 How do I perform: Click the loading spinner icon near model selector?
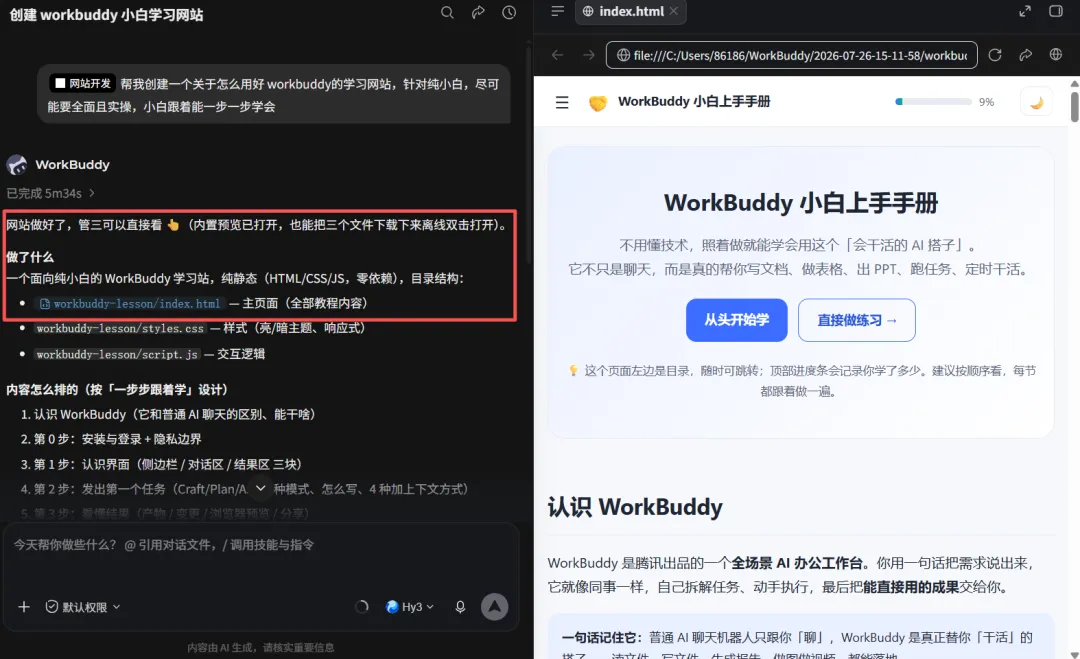(362, 607)
